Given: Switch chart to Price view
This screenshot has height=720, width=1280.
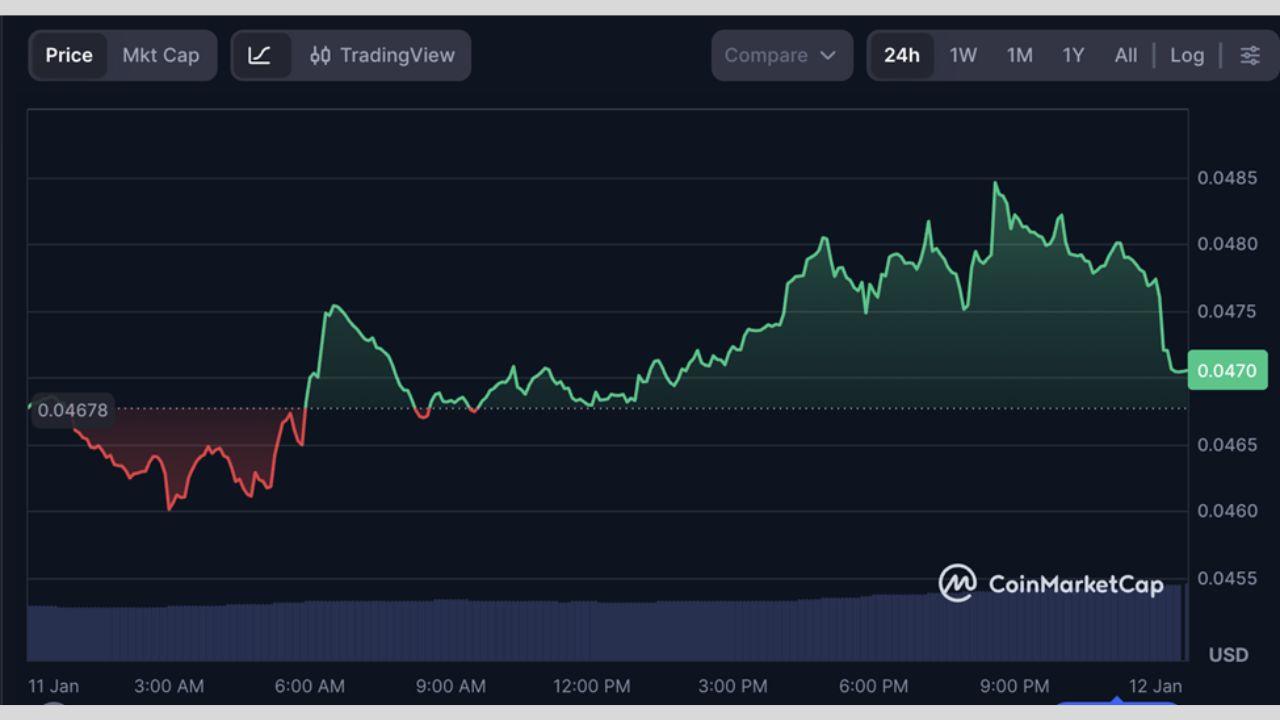Looking at the screenshot, I should tap(69, 55).
